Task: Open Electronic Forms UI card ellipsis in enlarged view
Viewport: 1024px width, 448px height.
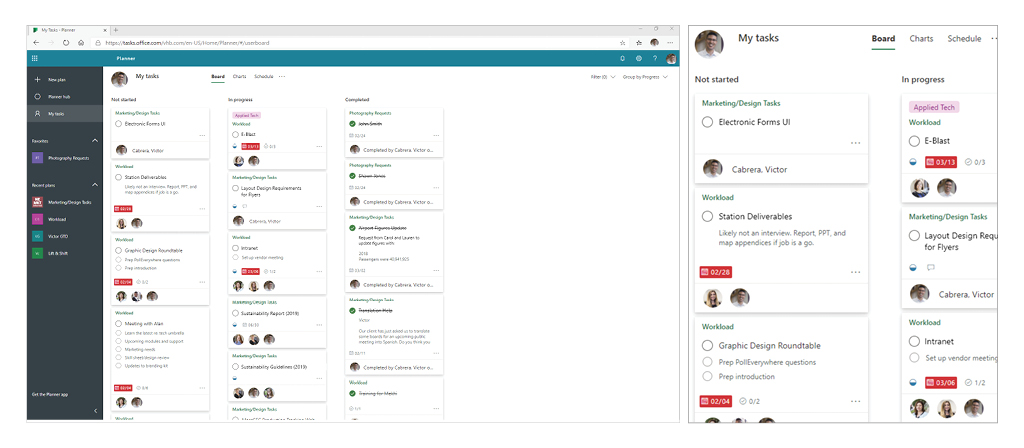Action: coord(856,143)
